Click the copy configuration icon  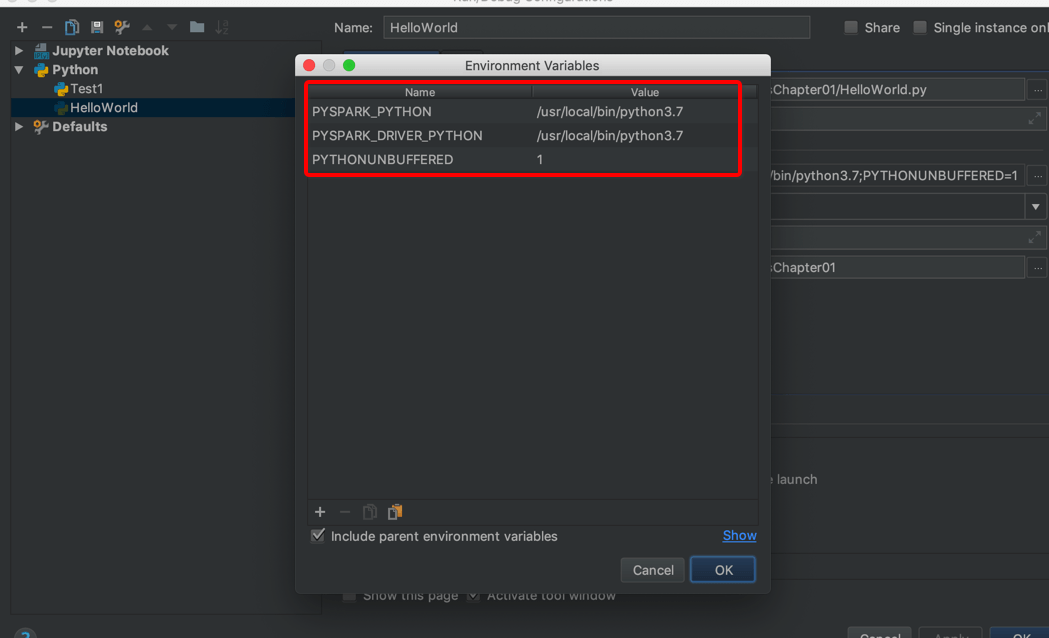pos(72,27)
